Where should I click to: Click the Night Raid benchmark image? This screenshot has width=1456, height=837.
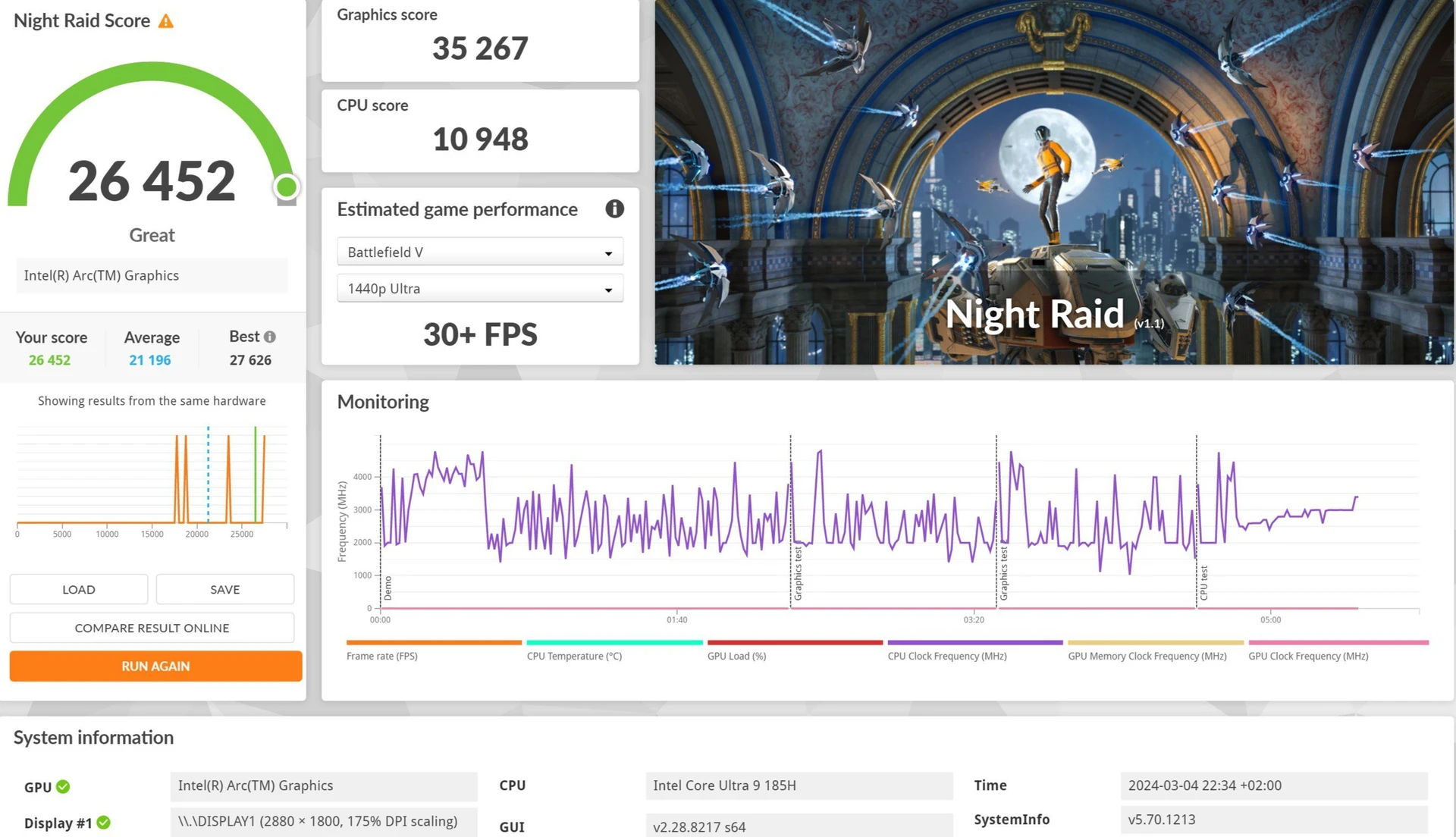pyautogui.click(x=1054, y=182)
